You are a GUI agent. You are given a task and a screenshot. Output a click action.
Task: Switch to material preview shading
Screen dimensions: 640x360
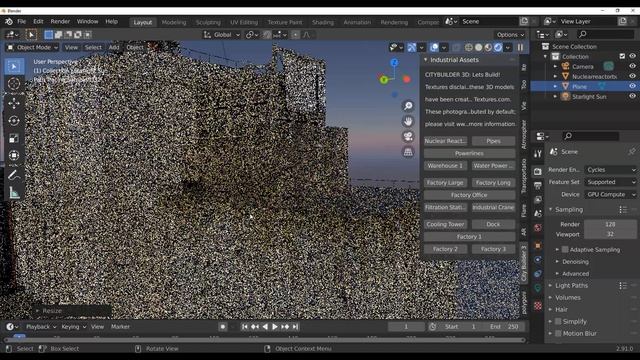[488, 47]
